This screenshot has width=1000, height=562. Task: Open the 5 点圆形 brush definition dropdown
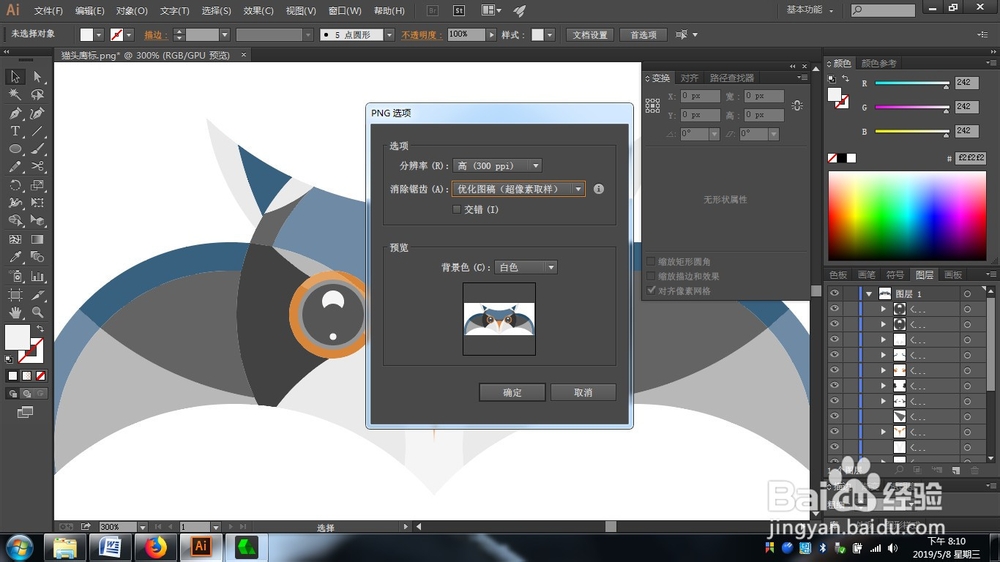[389, 35]
